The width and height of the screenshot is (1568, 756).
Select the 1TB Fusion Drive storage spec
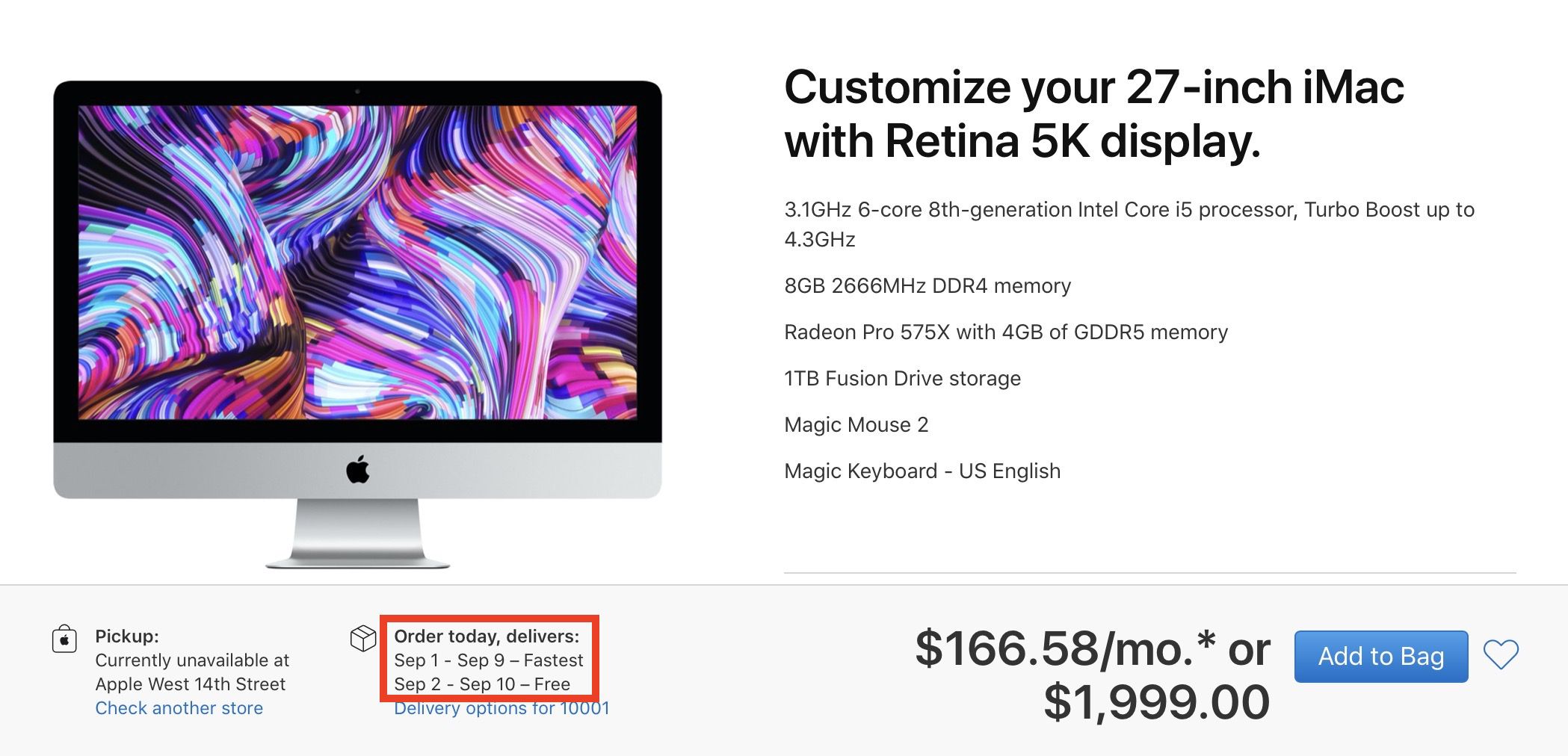point(901,378)
